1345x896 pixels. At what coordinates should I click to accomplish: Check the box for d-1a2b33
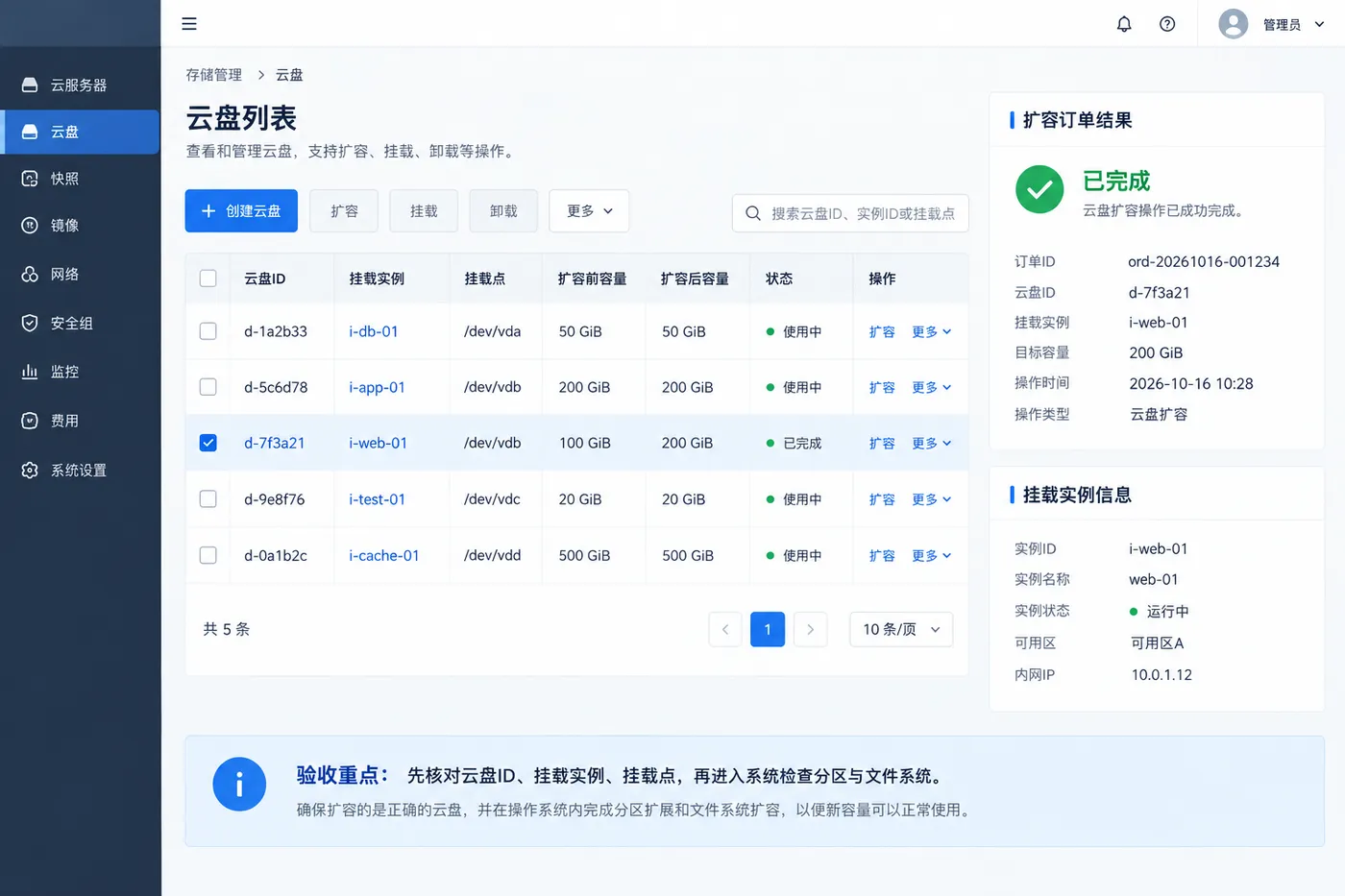pos(208,331)
